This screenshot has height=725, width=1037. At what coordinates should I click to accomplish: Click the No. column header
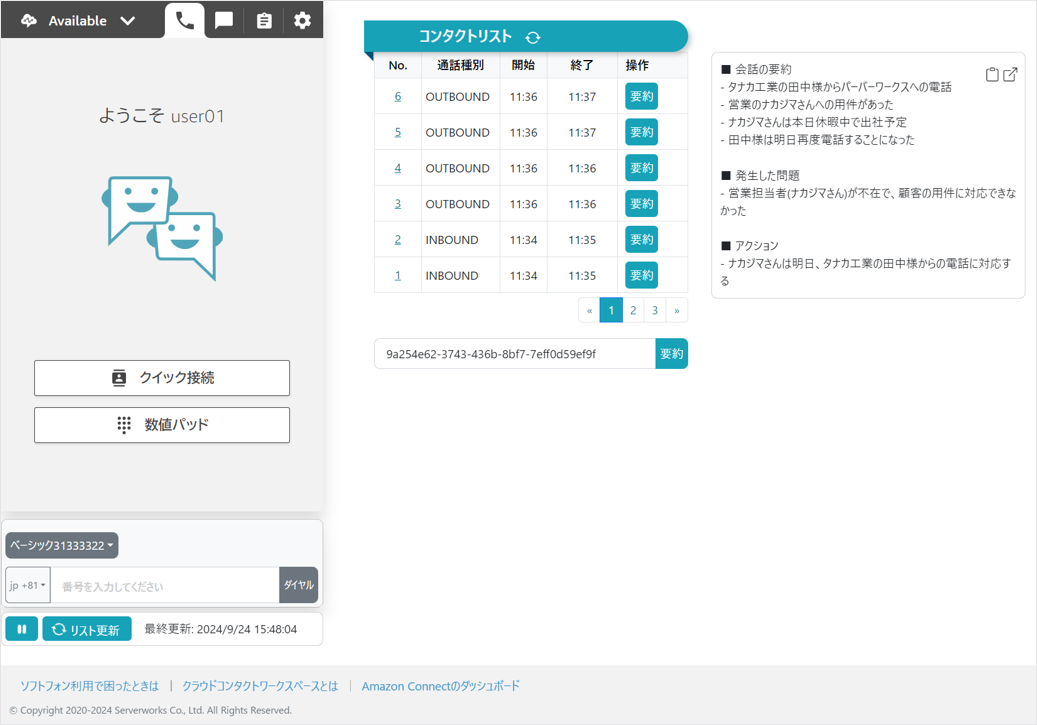click(x=397, y=65)
